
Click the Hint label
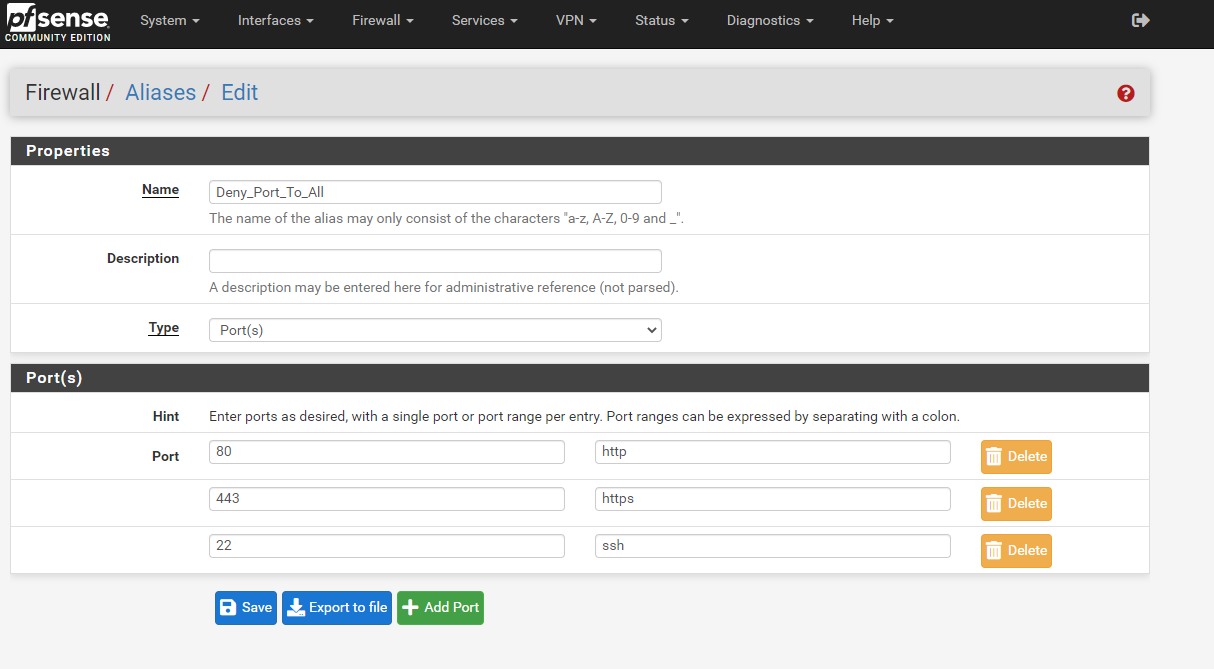coord(166,416)
